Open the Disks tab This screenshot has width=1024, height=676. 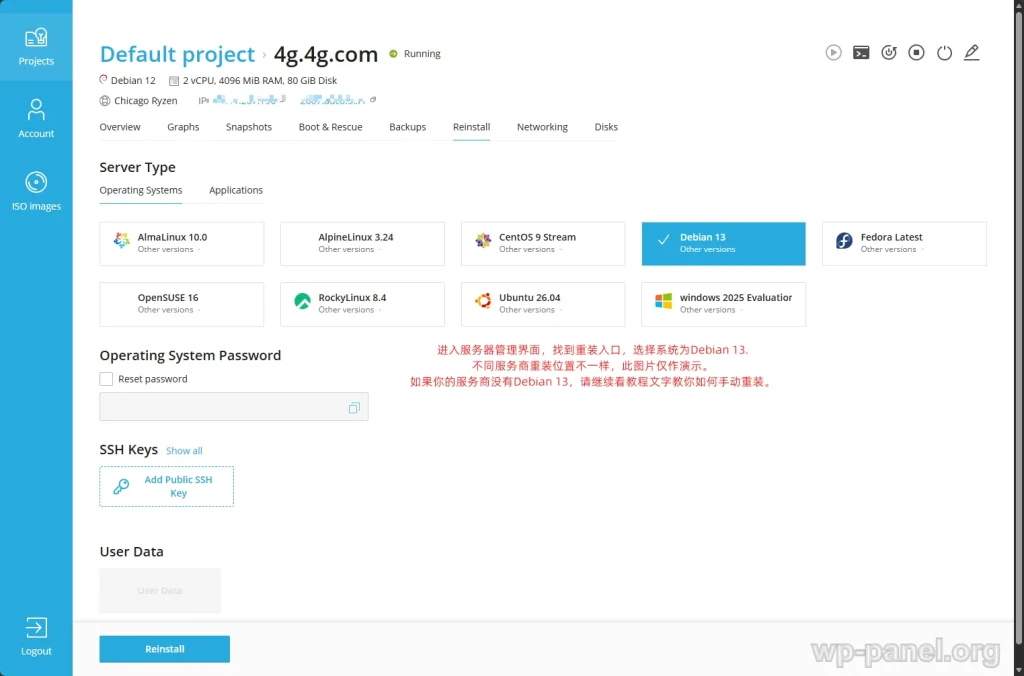point(606,127)
